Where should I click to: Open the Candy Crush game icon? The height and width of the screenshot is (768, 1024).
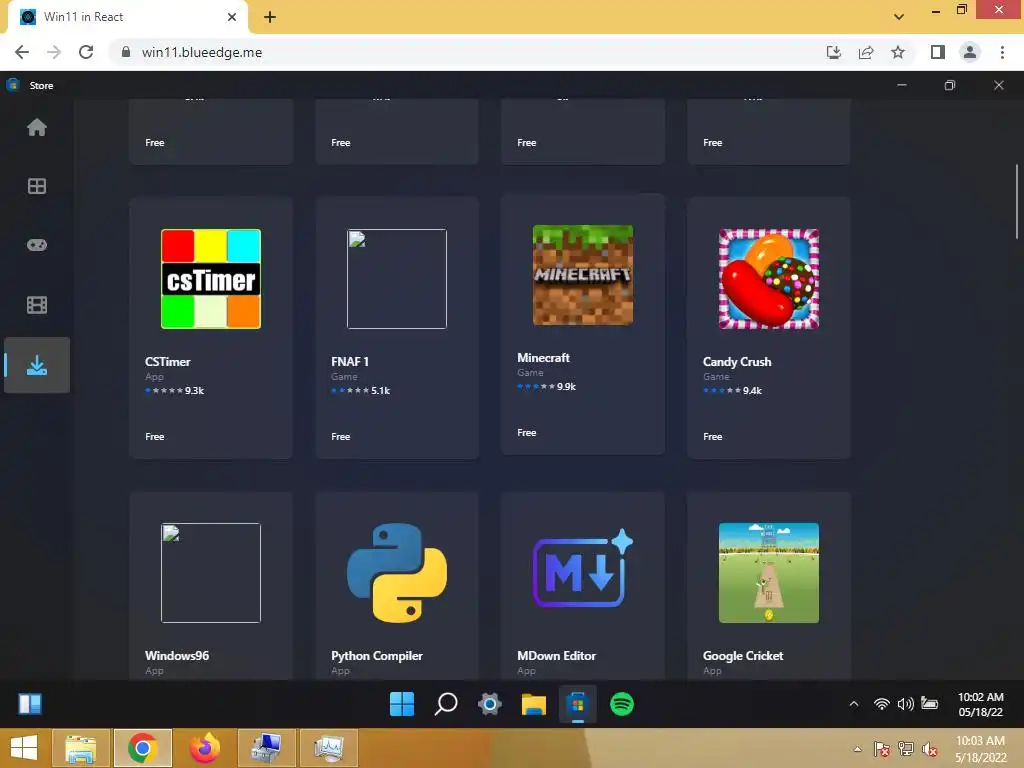pos(769,279)
